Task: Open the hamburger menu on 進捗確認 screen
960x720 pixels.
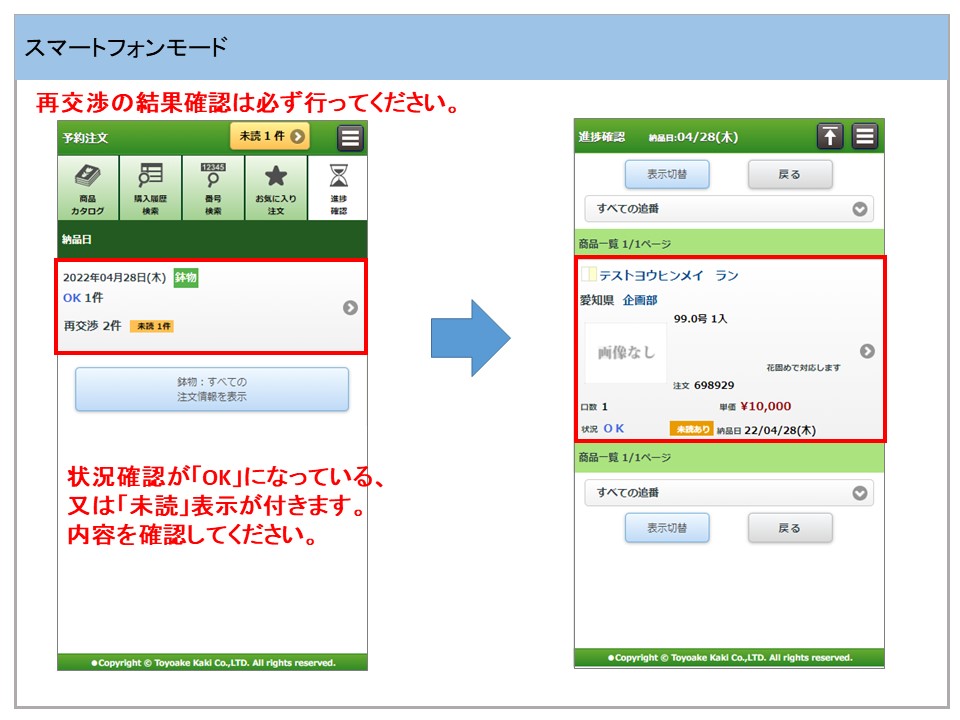Action: [x=865, y=136]
